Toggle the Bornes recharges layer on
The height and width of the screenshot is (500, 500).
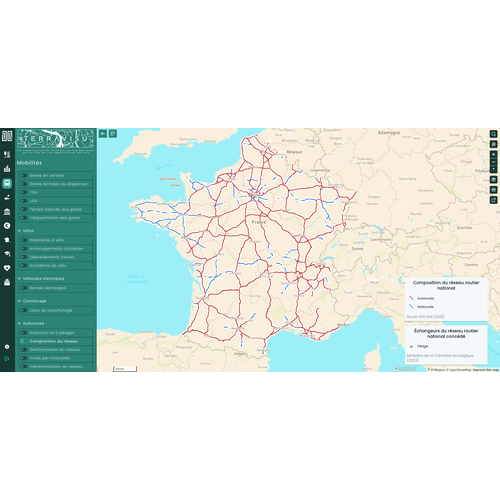(56, 288)
